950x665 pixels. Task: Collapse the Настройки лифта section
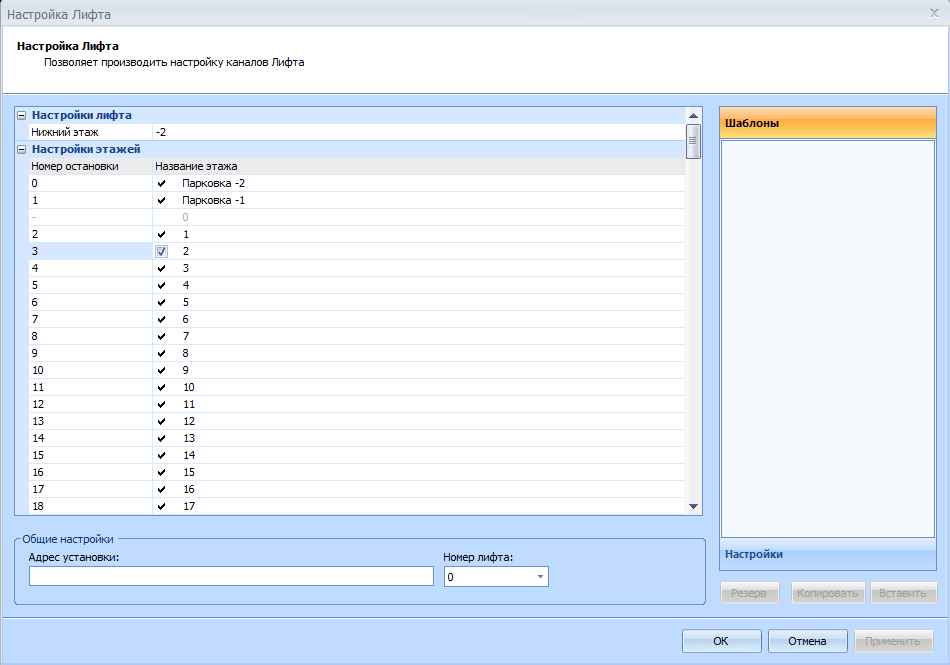click(x=22, y=115)
